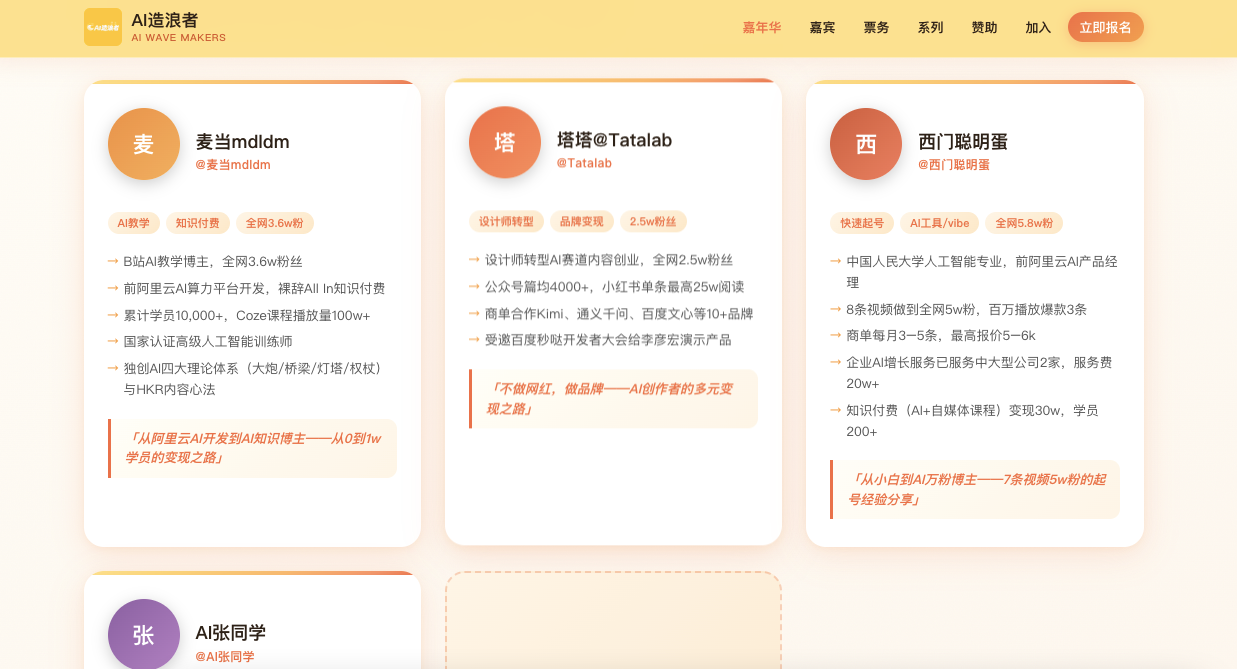Click the AI造浪者 yellow logo icon
This screenshot has height=669, width=1237.
(x=103, y=27)
